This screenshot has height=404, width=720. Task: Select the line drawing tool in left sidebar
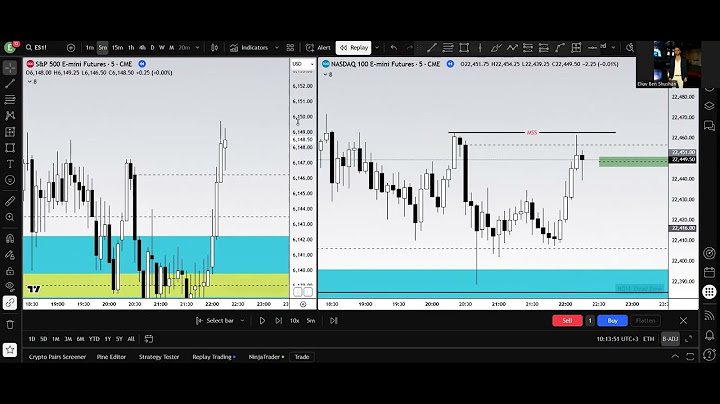[10, 84]
